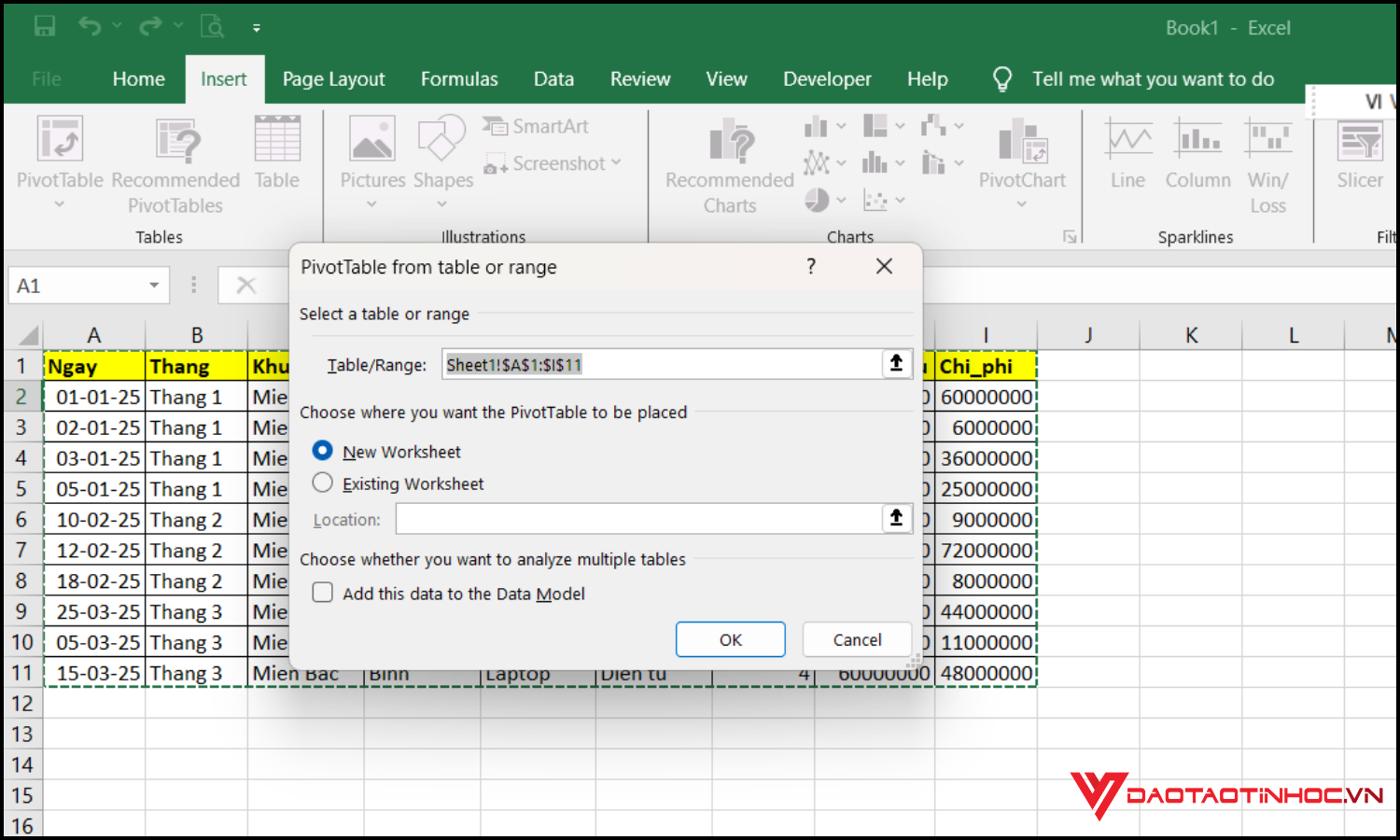Open Recommended PivotTables

pos(175,163)
